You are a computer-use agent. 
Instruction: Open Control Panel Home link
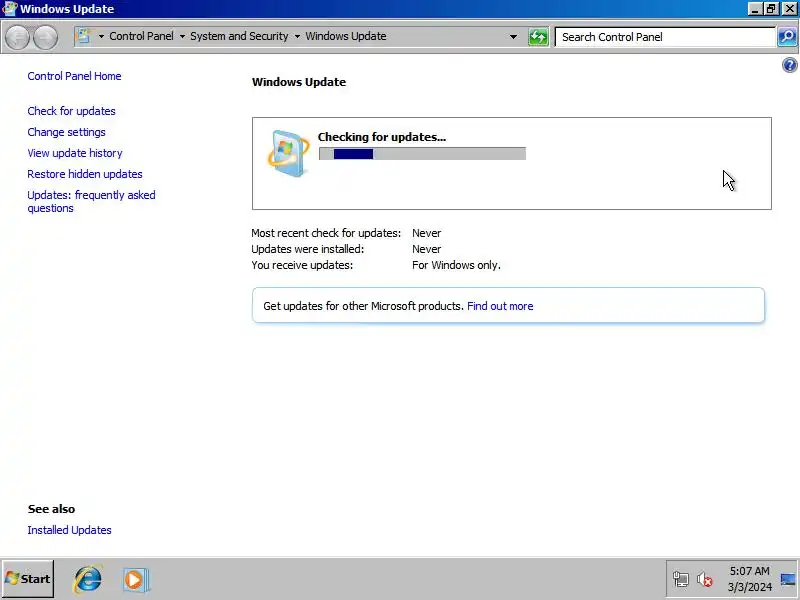(74, 76)
